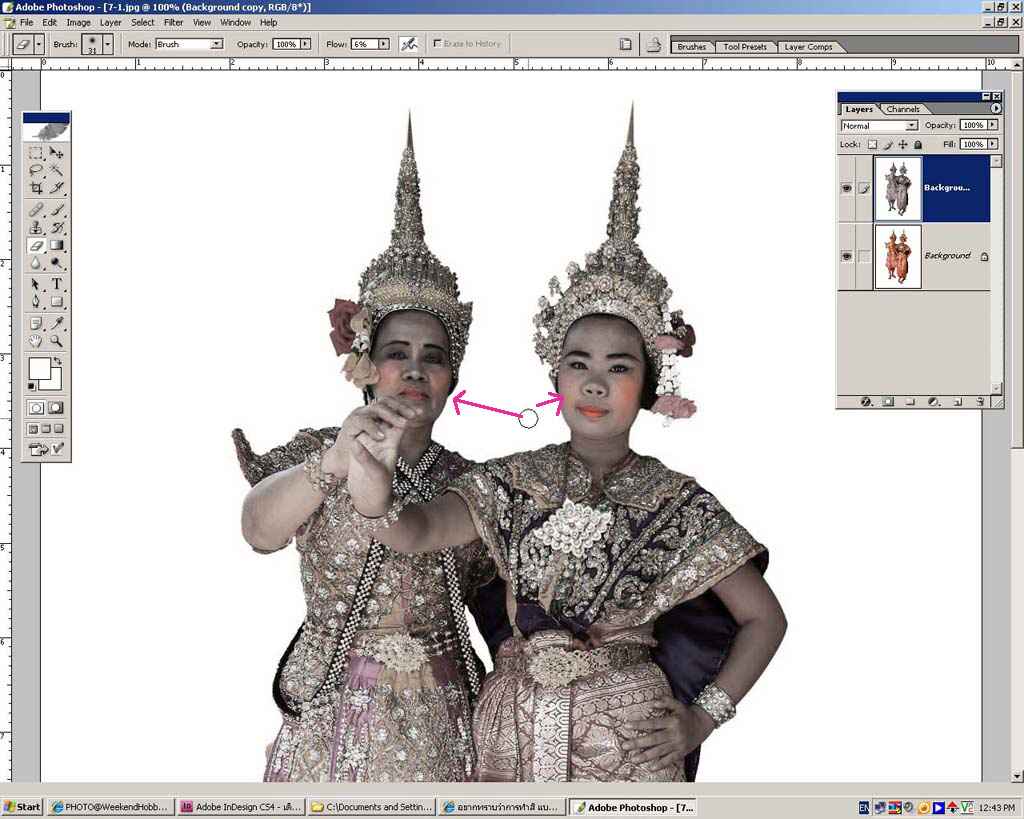Viewport: 1024px width, 819px height.
Task: Hide the Background copy layer
Action: [x=847, y=188]
